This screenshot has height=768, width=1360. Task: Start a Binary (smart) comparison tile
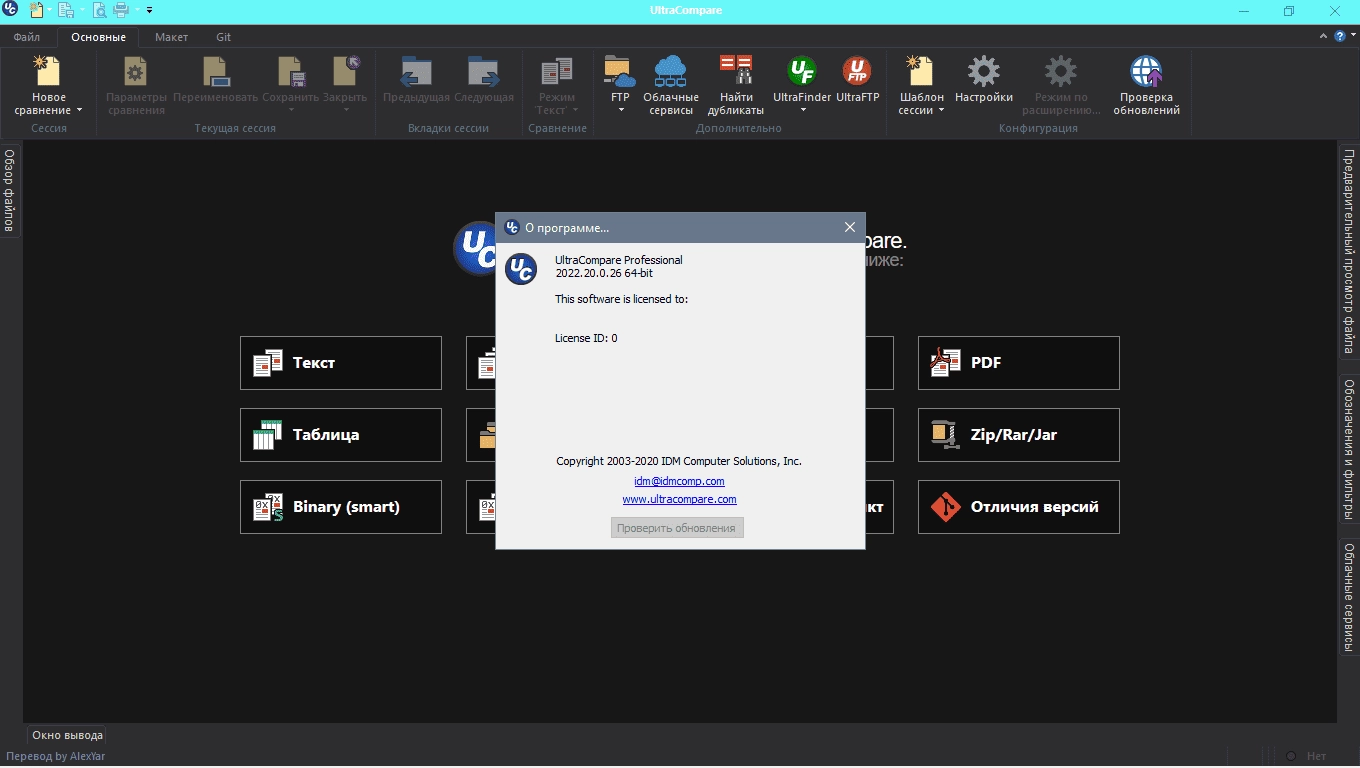click(x=341, y=507)
